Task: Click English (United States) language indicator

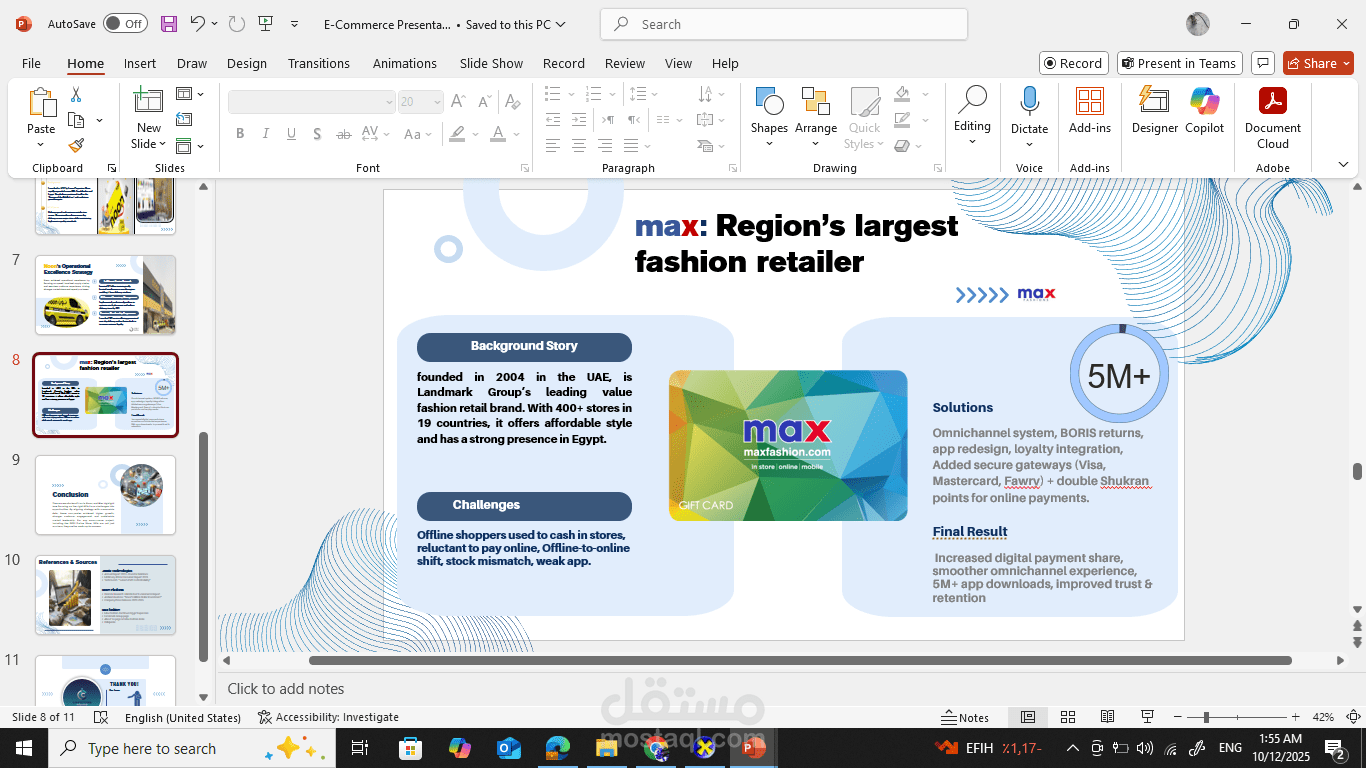Action: coord(183,717)
